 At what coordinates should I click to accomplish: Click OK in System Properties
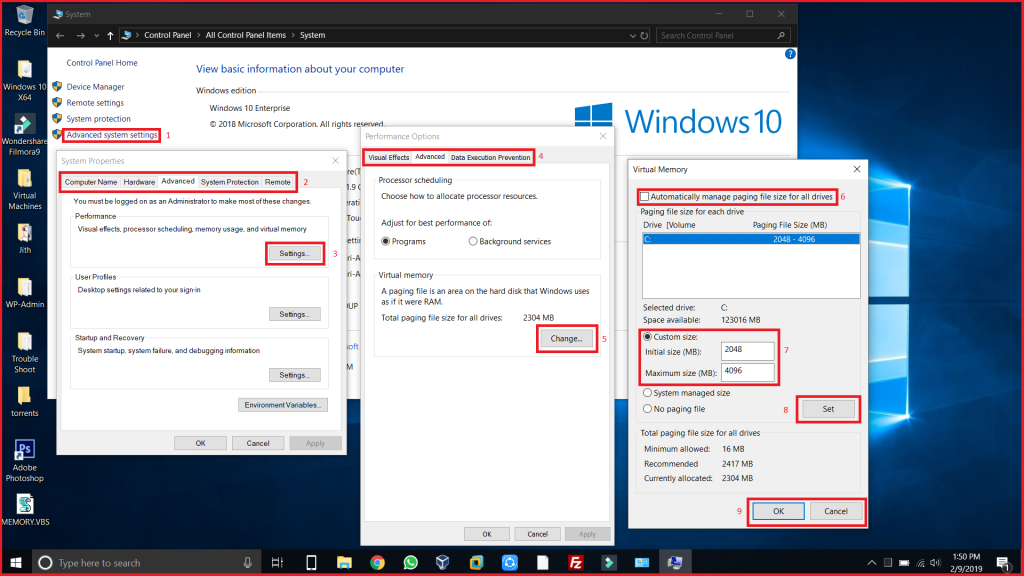click(x=200, y=443)
